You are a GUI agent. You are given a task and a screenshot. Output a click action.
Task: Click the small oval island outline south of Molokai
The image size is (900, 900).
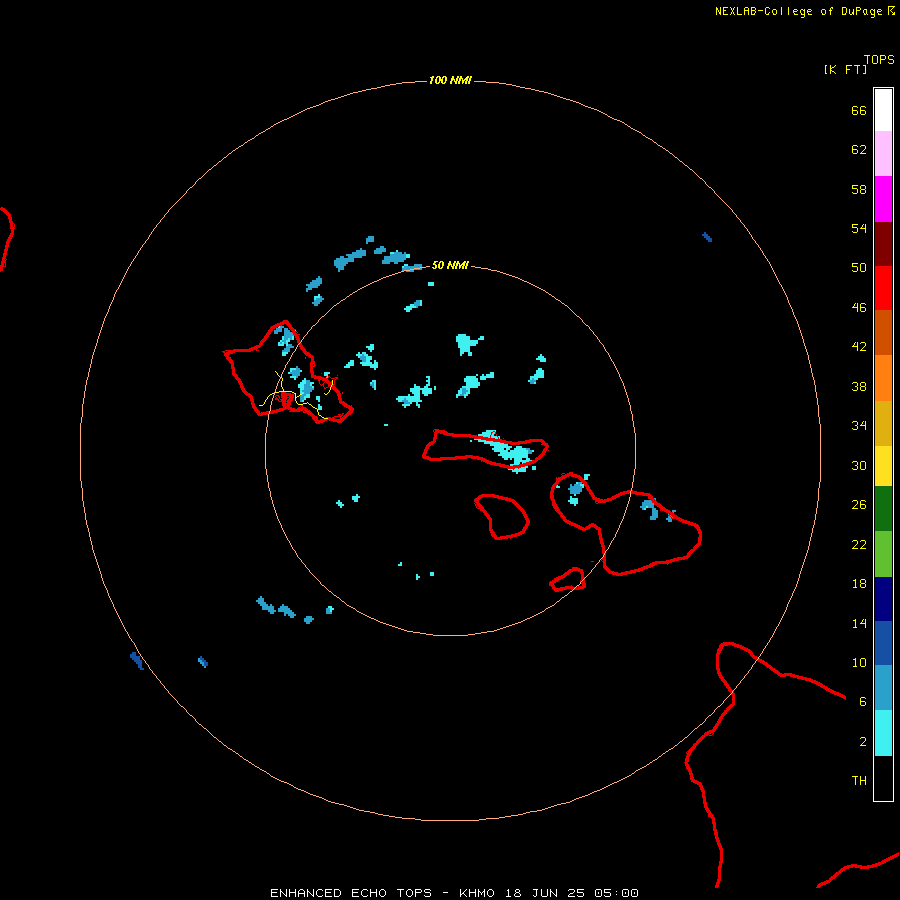[x=502, y=517]
